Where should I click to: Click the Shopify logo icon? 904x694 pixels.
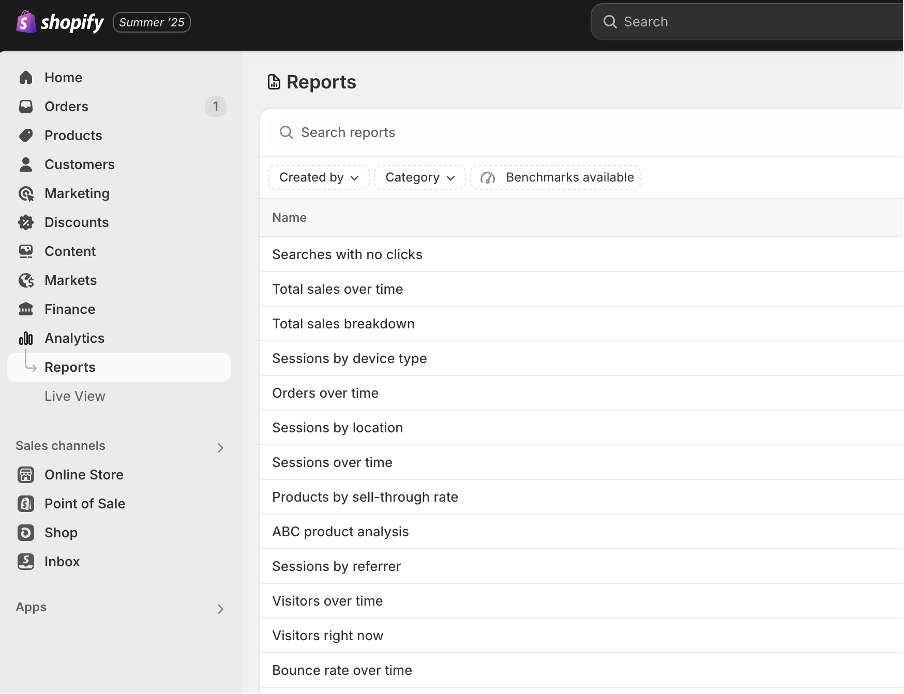tap(26, 21)
